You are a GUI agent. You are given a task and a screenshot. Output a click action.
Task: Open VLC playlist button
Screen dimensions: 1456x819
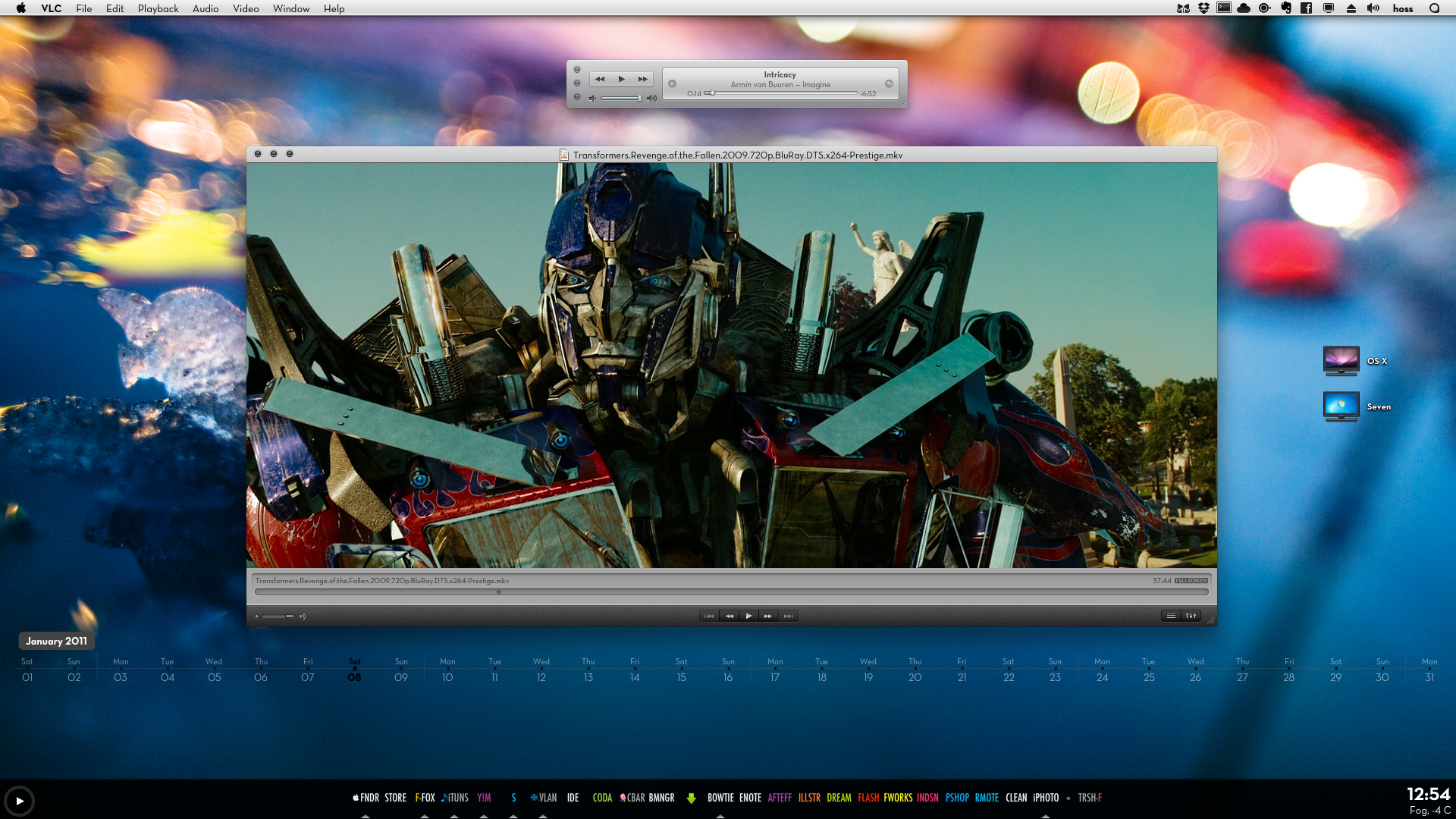(x=1171, y=616)
